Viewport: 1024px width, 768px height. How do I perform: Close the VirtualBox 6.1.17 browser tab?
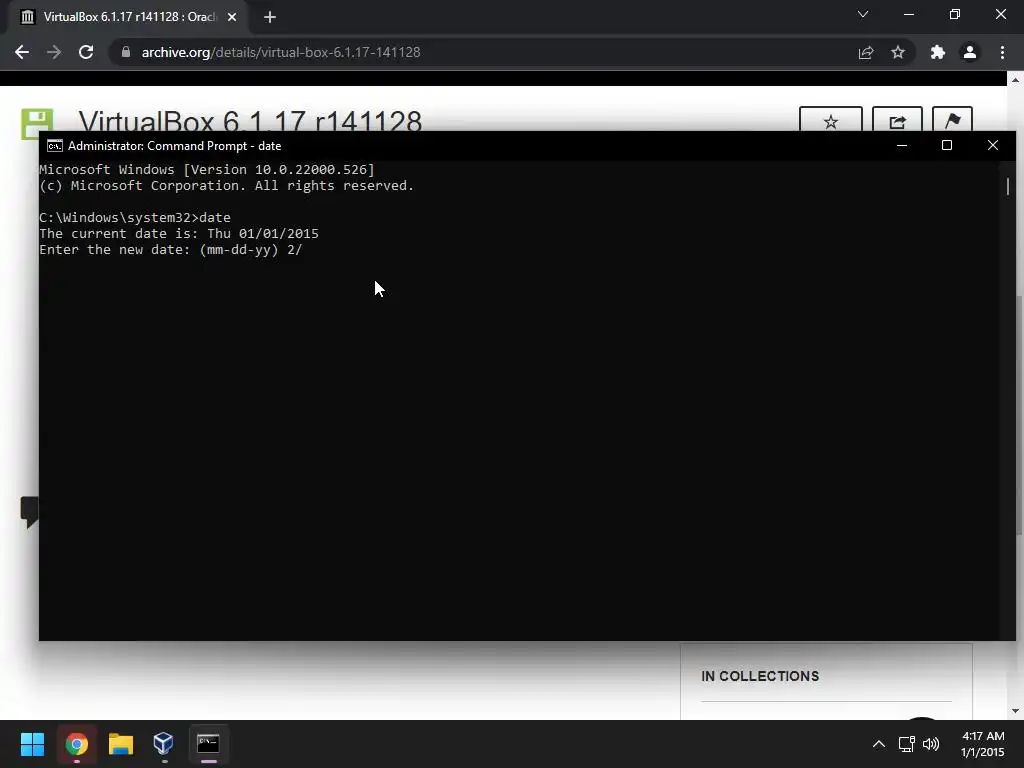click(x=232, y=17)
